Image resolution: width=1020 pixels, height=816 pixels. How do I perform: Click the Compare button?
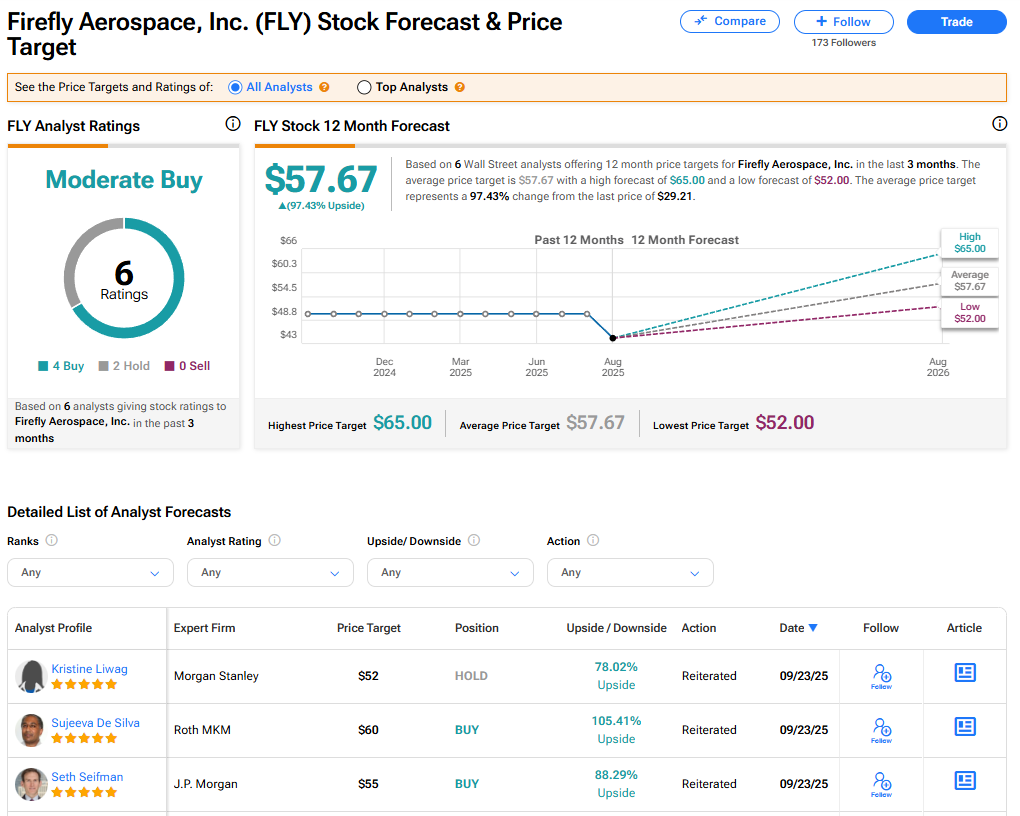tap(731, 21)
